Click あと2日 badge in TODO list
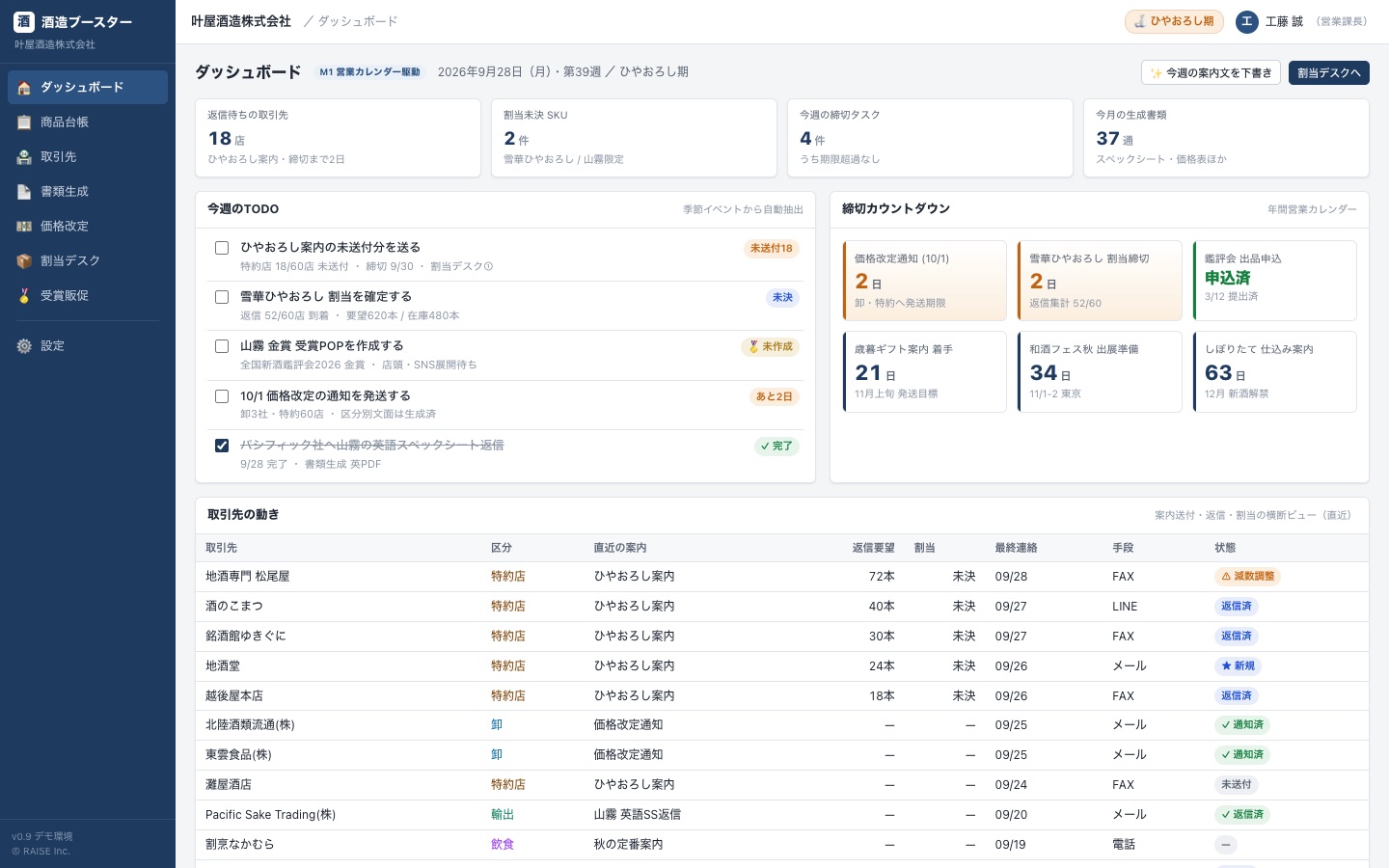Image resolution: width=1389 pixels, height=868 pixels. (774, 397)
